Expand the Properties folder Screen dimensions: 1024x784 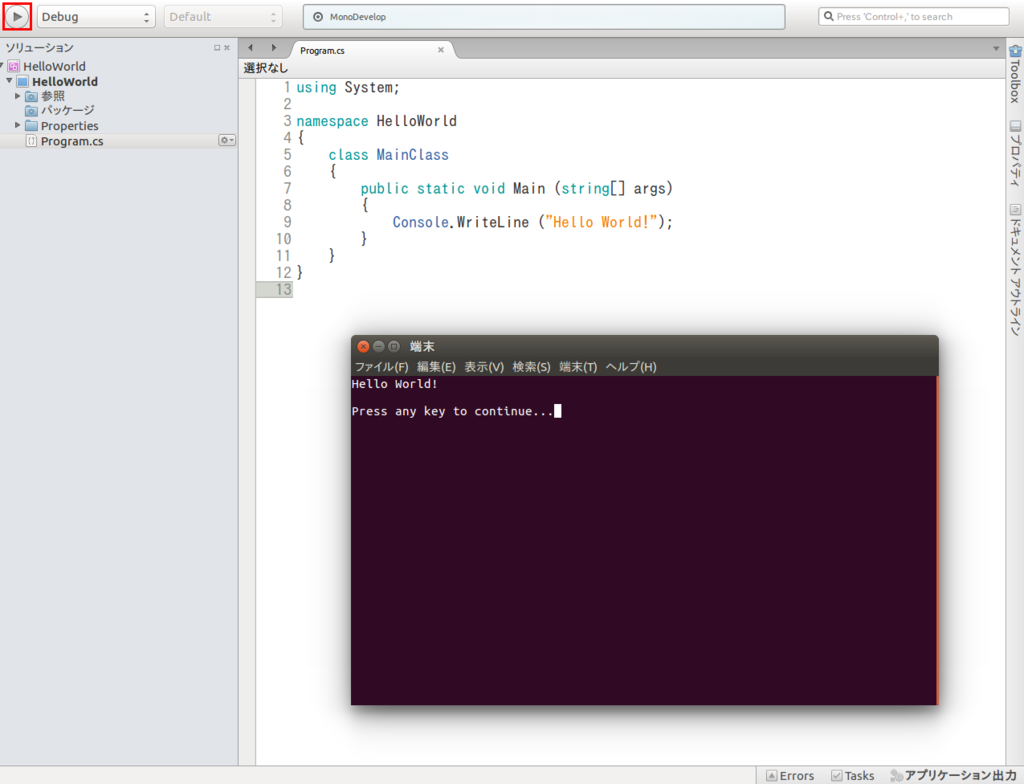click(18, 125)
